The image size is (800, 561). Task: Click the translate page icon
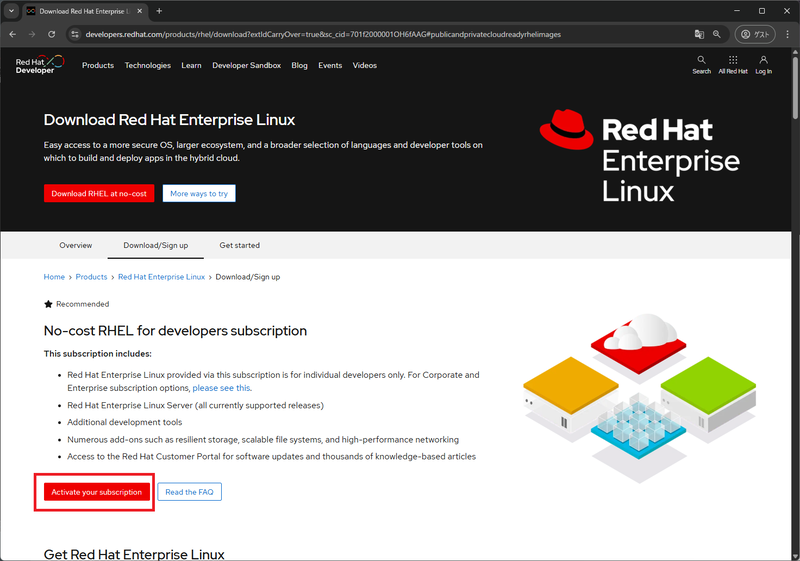699,34
